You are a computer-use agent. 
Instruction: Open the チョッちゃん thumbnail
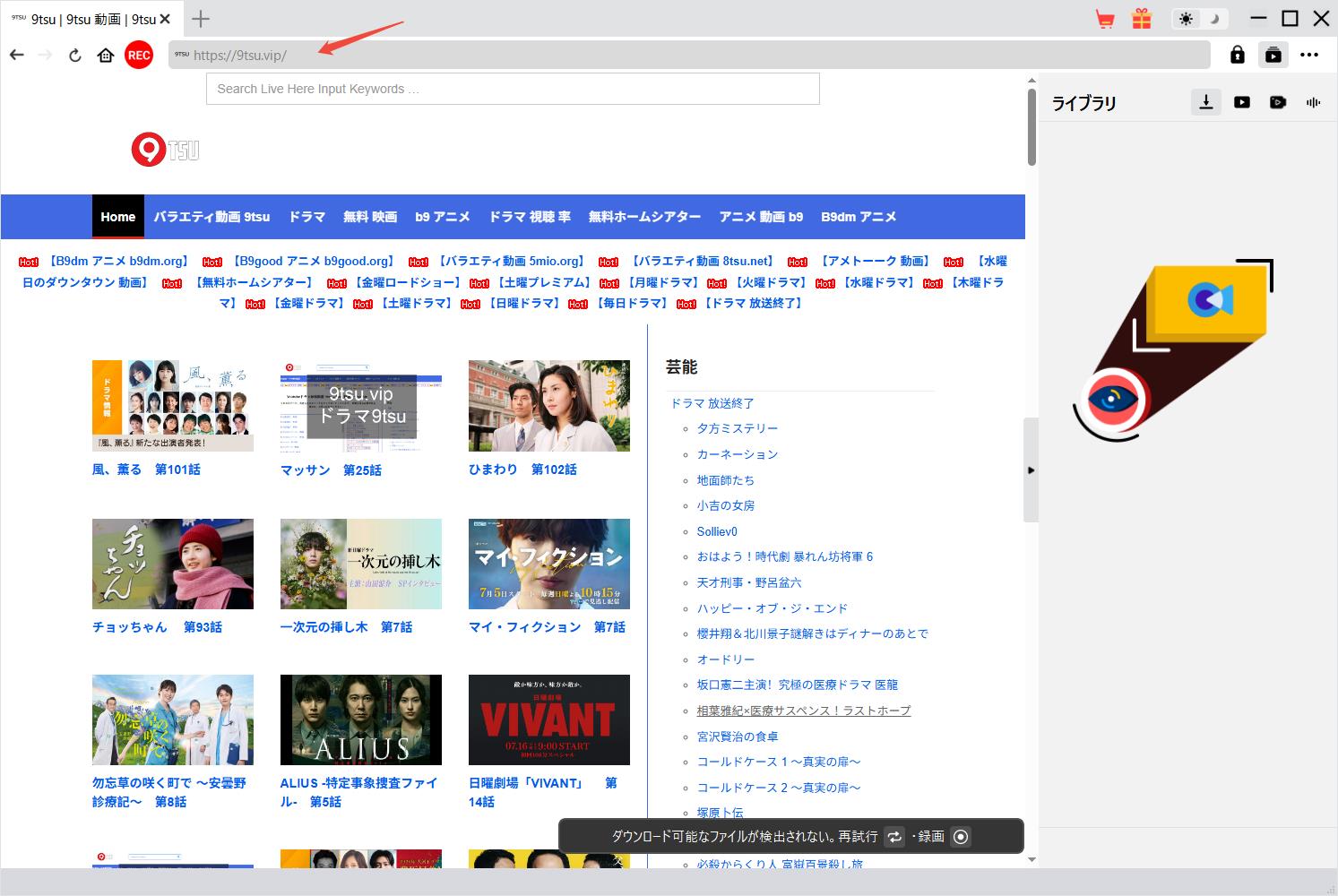pos(173,564)
